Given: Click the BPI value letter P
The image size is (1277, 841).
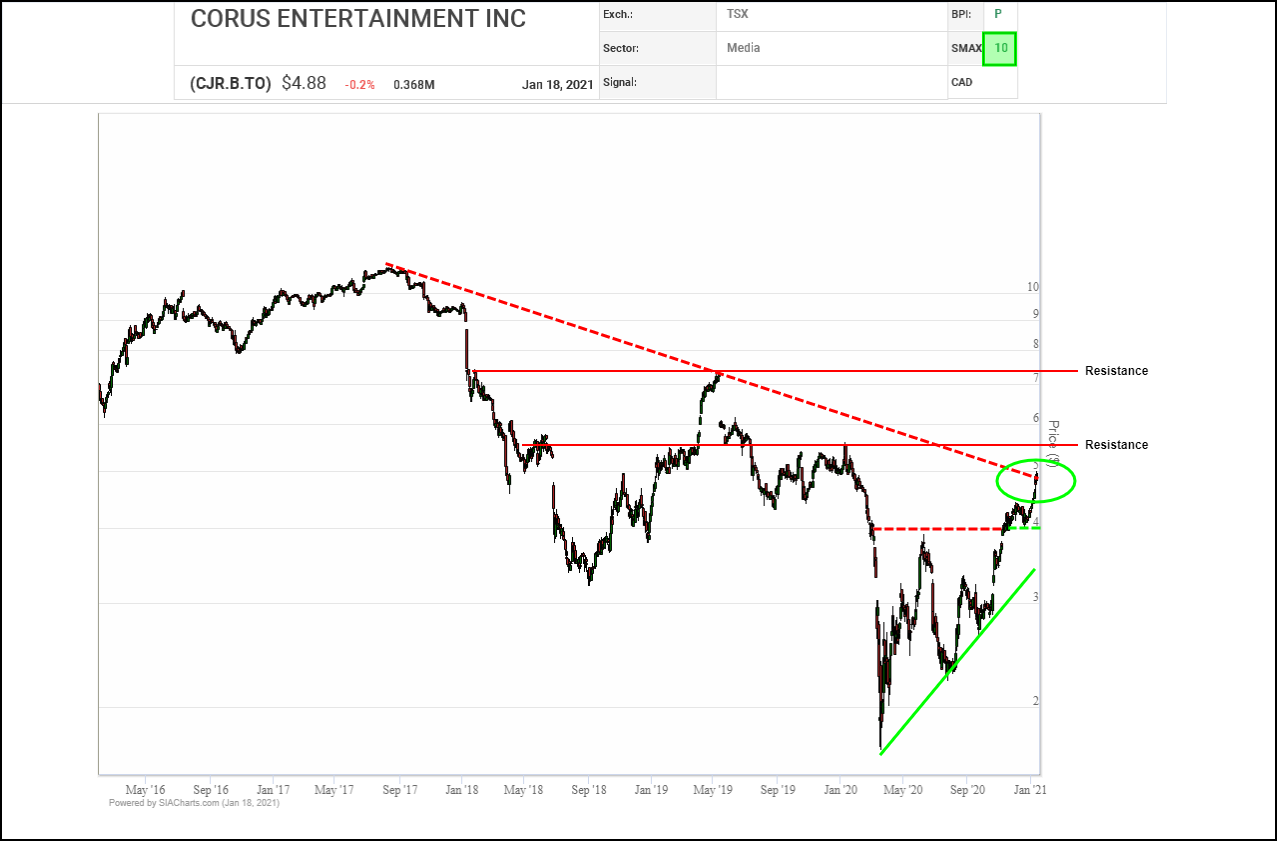Looking at the screenshot, I should point(997,14).
